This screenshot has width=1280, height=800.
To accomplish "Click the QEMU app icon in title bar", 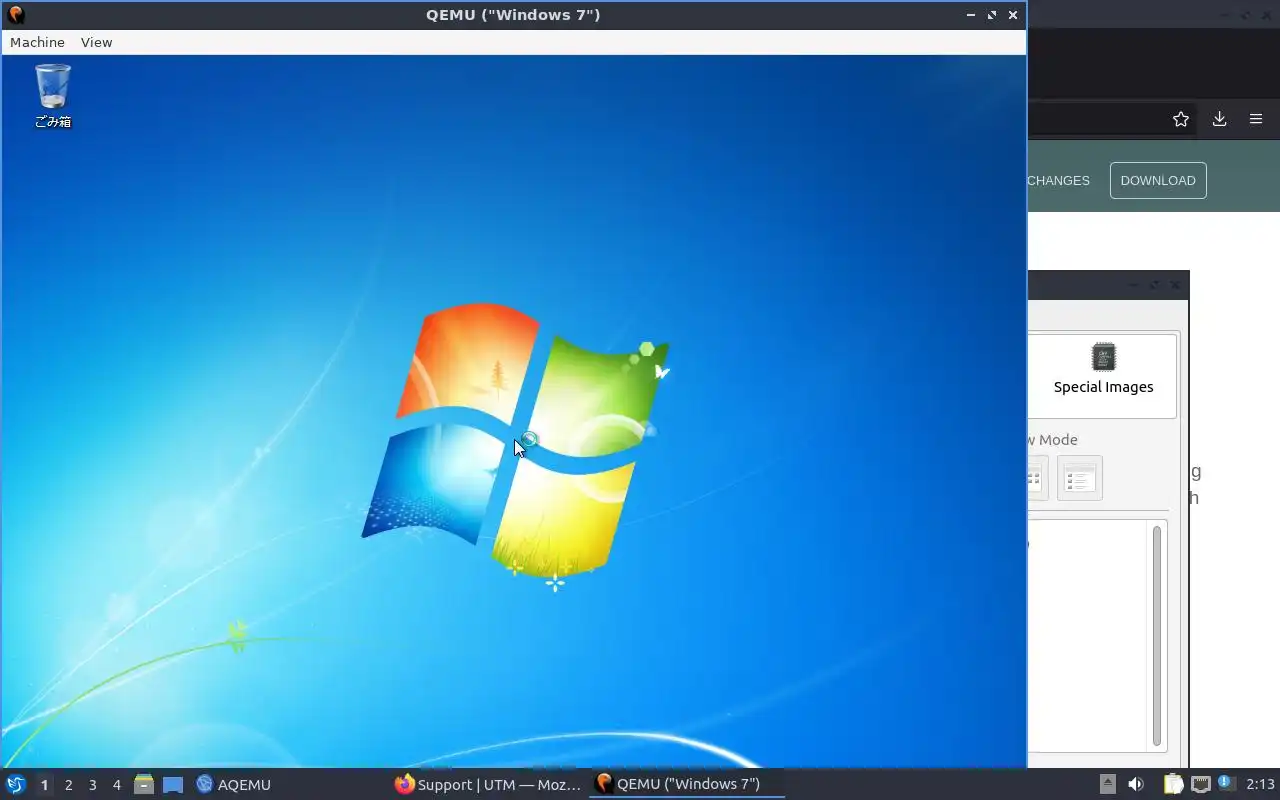I will 16,15.
